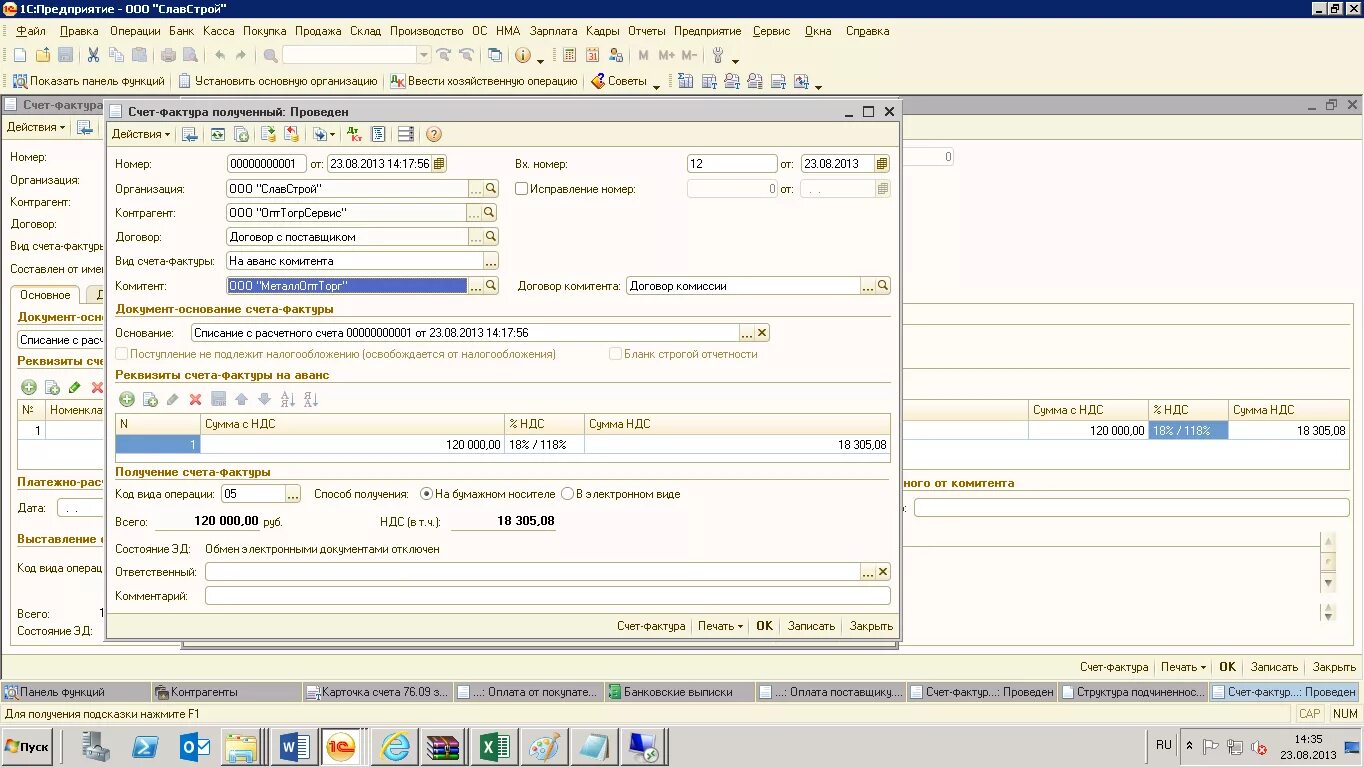Click Закрыть button in the dialog
1364x768 pixels.
(871, 626)
